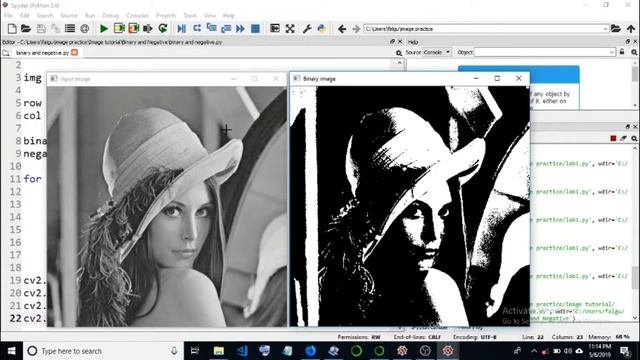Open the Edit menu

click(24, 16)
